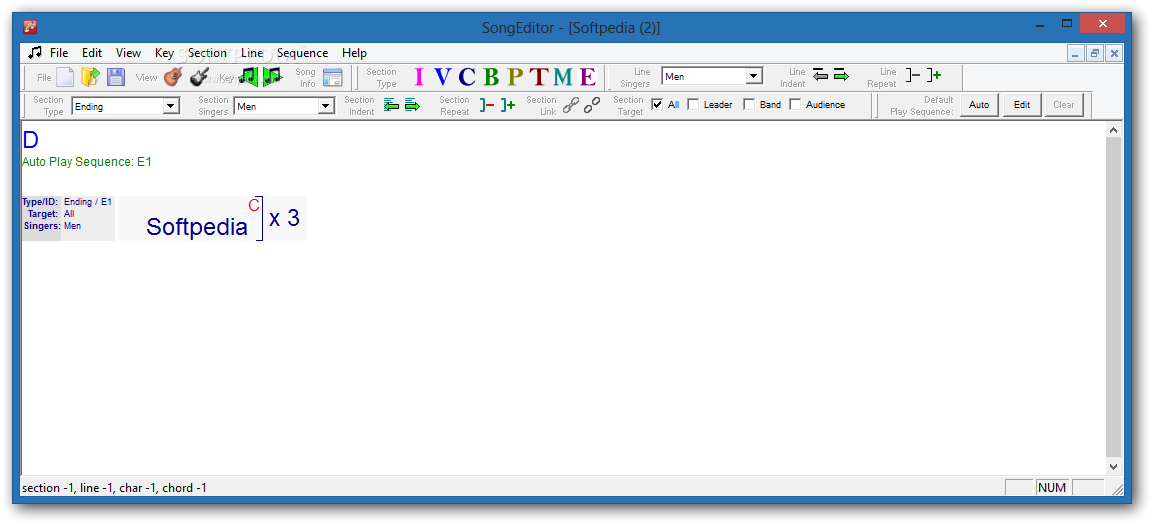
Task: Click the vertical scrollbar down arrow
Action: tap(1113, 466)
